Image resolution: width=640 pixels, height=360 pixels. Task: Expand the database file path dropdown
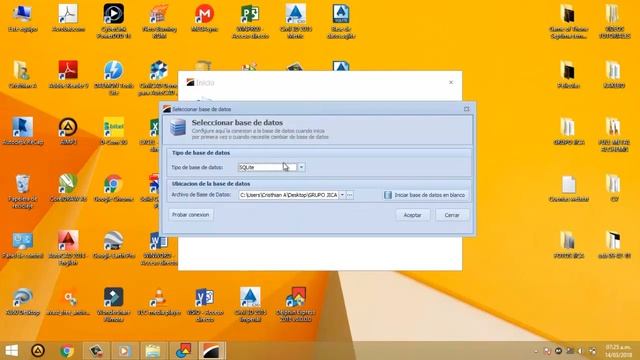[342, 195]
